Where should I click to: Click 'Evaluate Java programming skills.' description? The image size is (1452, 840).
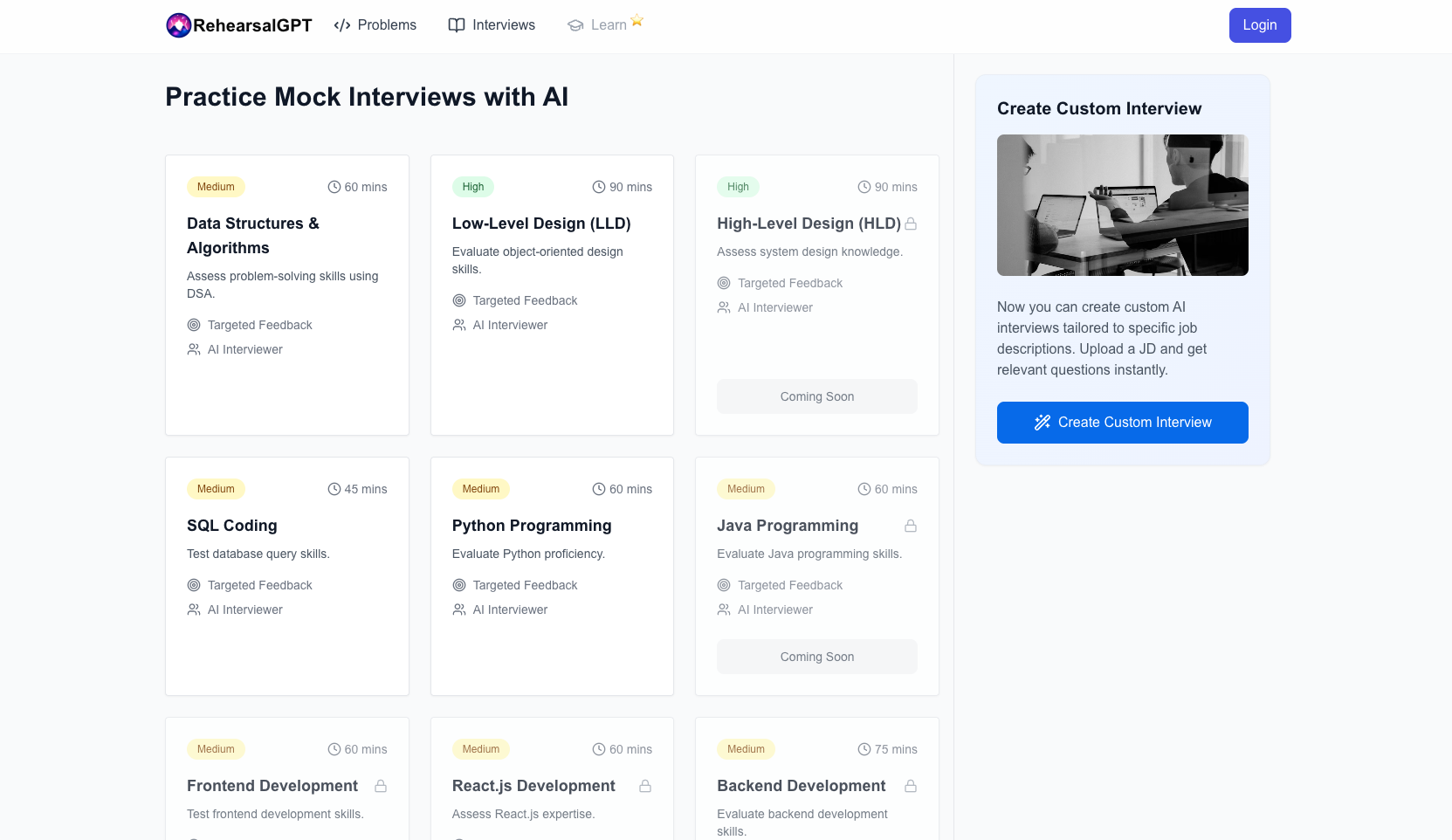[x=809, y=554]
